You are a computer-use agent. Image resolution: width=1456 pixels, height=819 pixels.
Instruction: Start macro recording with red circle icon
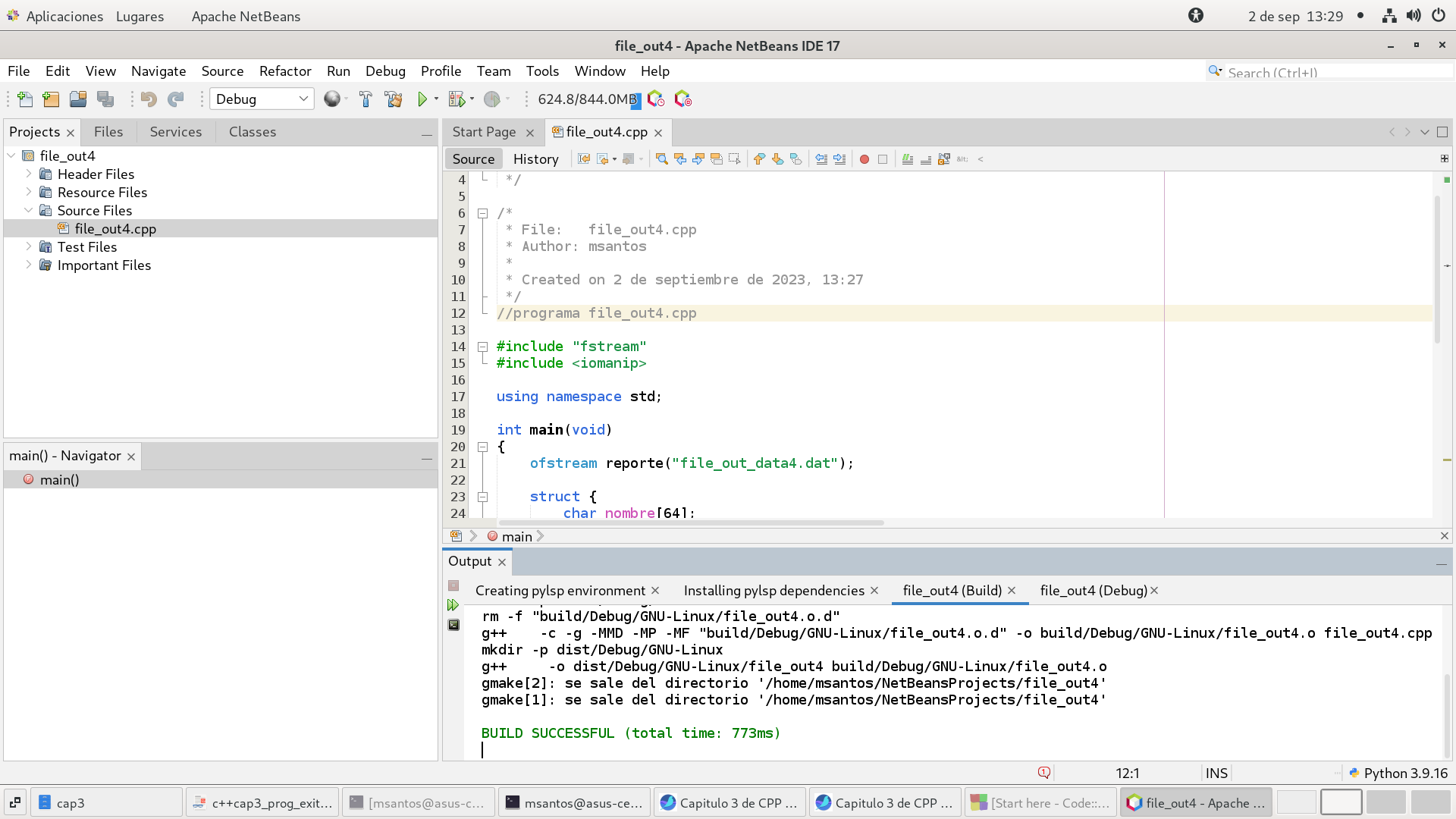click(864, 159)
